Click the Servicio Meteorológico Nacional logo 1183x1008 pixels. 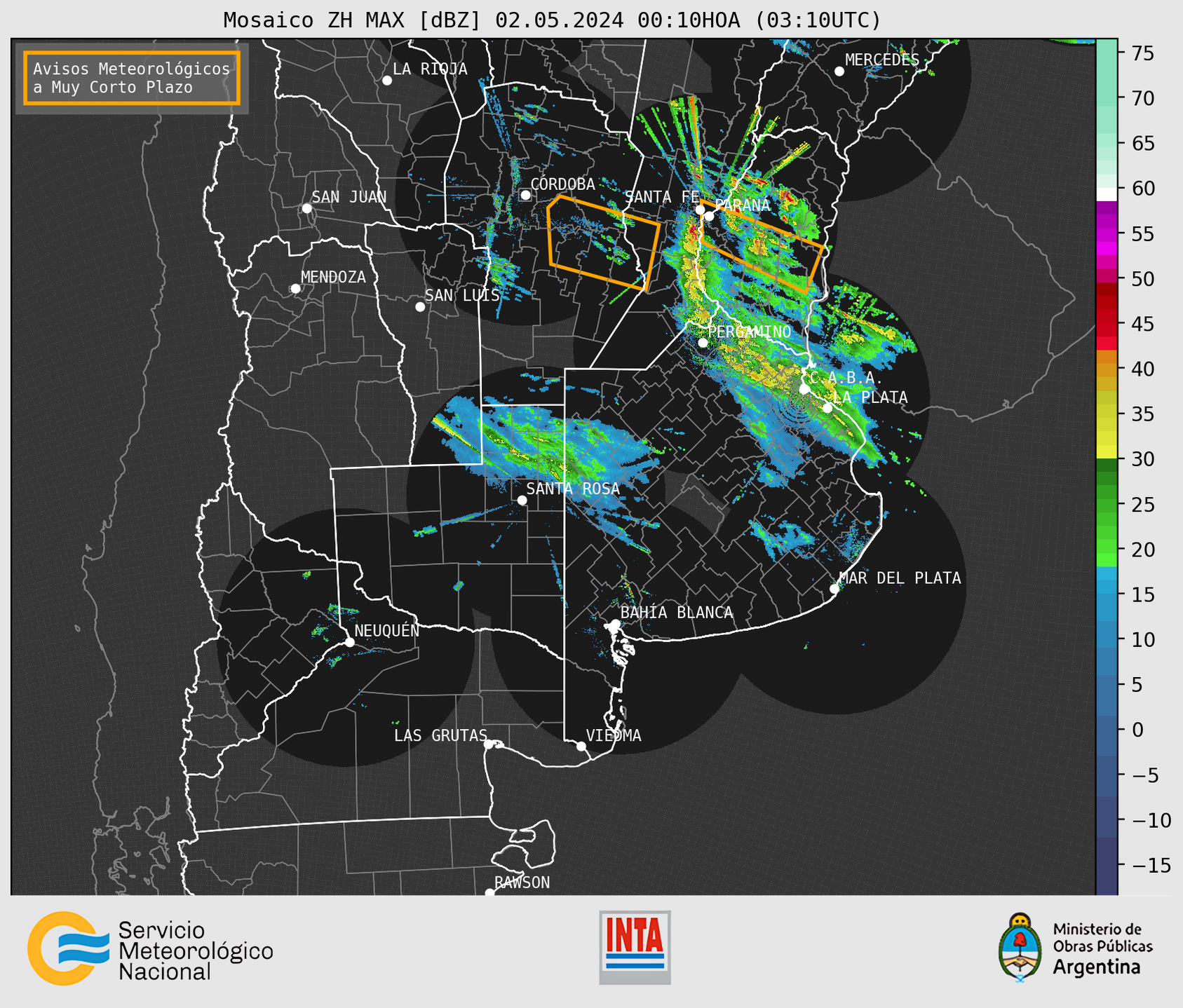pos(150,948)
